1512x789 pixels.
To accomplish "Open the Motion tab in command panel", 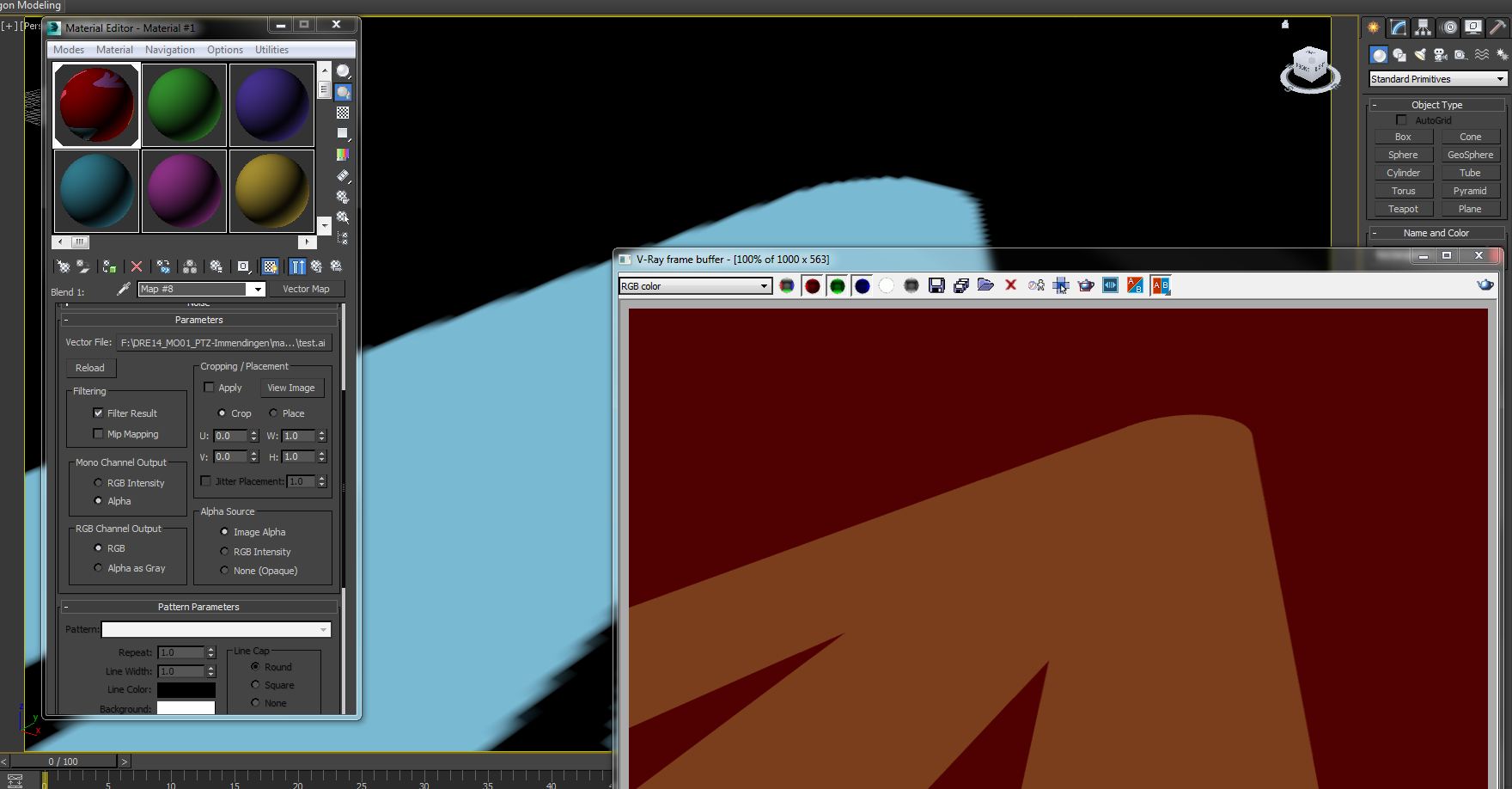I will pos(1449,28).
